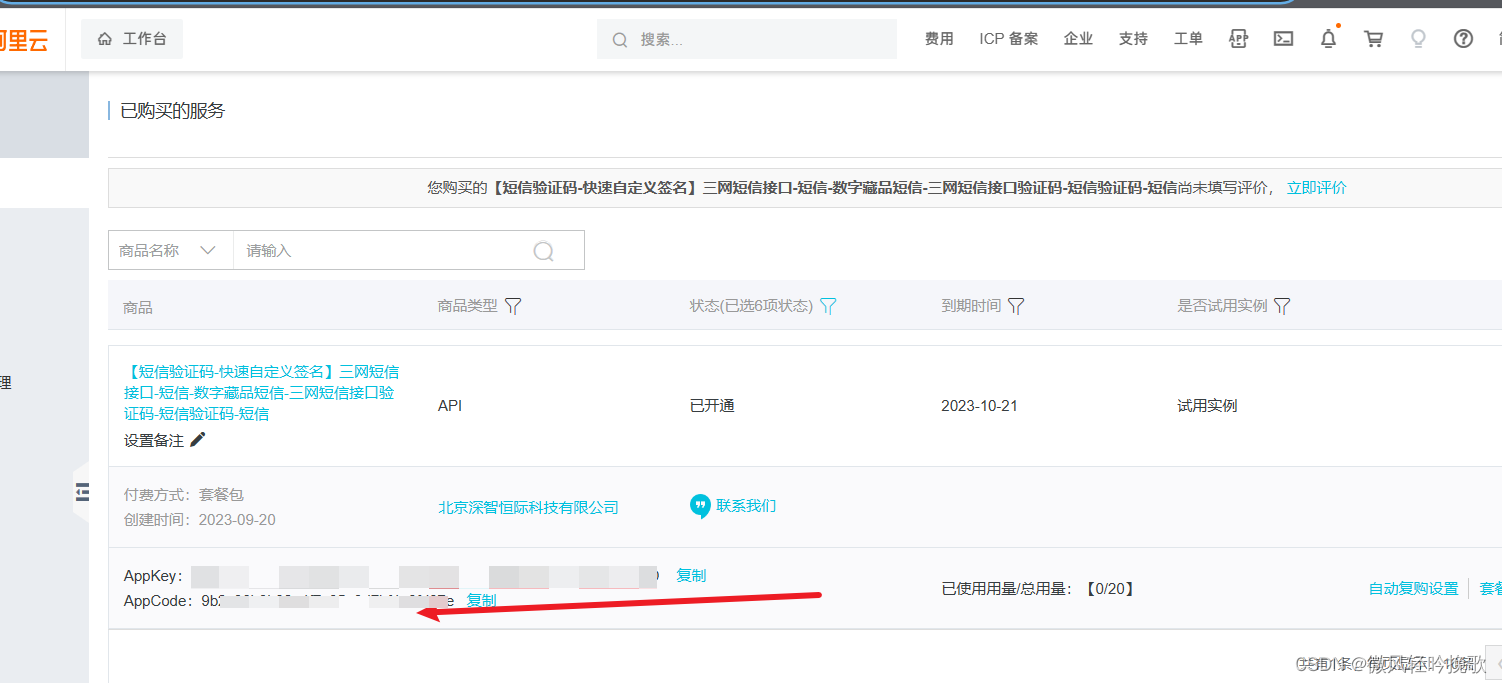Open 自动复购设置
Image resolution: width=1502 pixels, height=683 pixels.
[x=1413, y=588]
